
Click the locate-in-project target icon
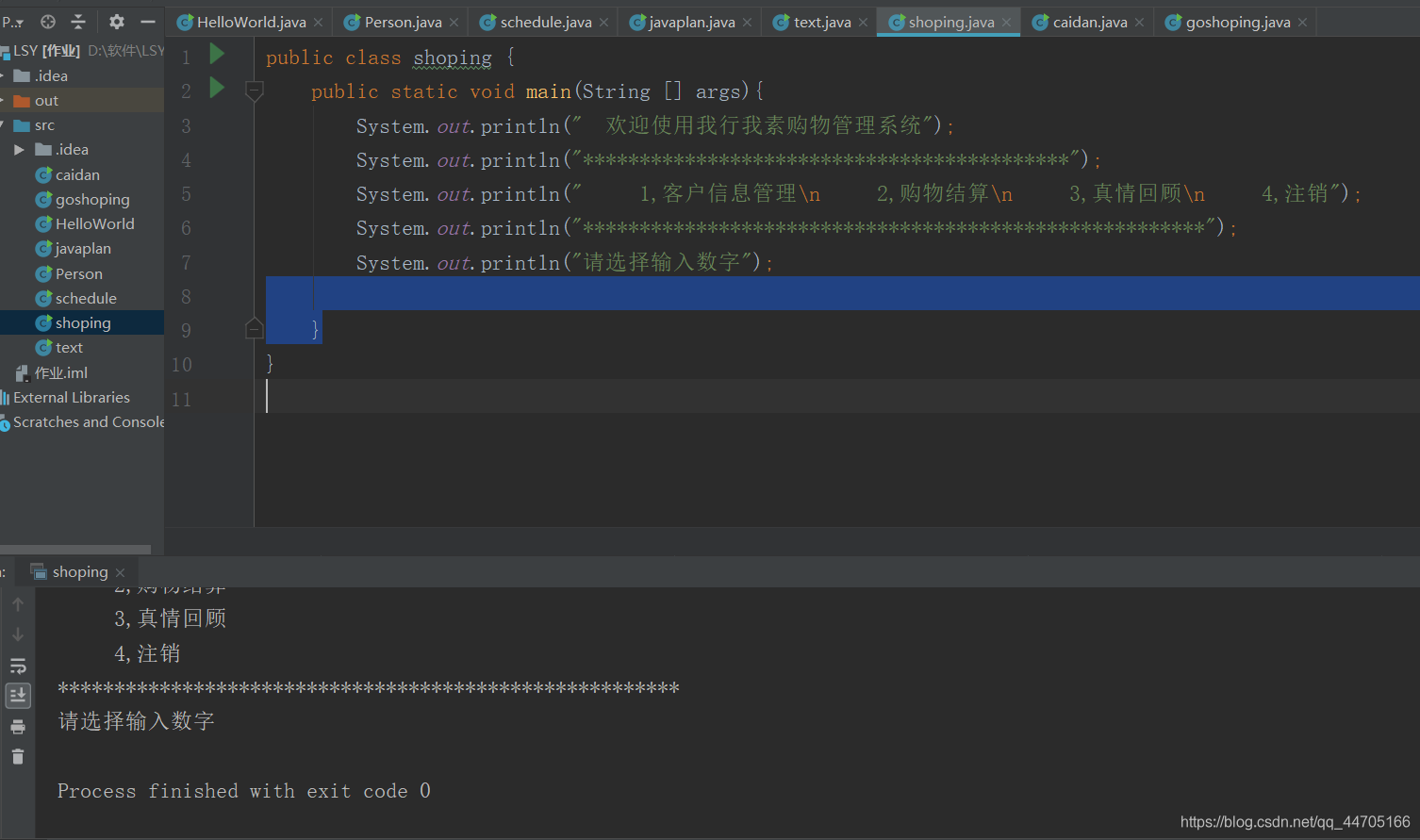click(48, 21)
